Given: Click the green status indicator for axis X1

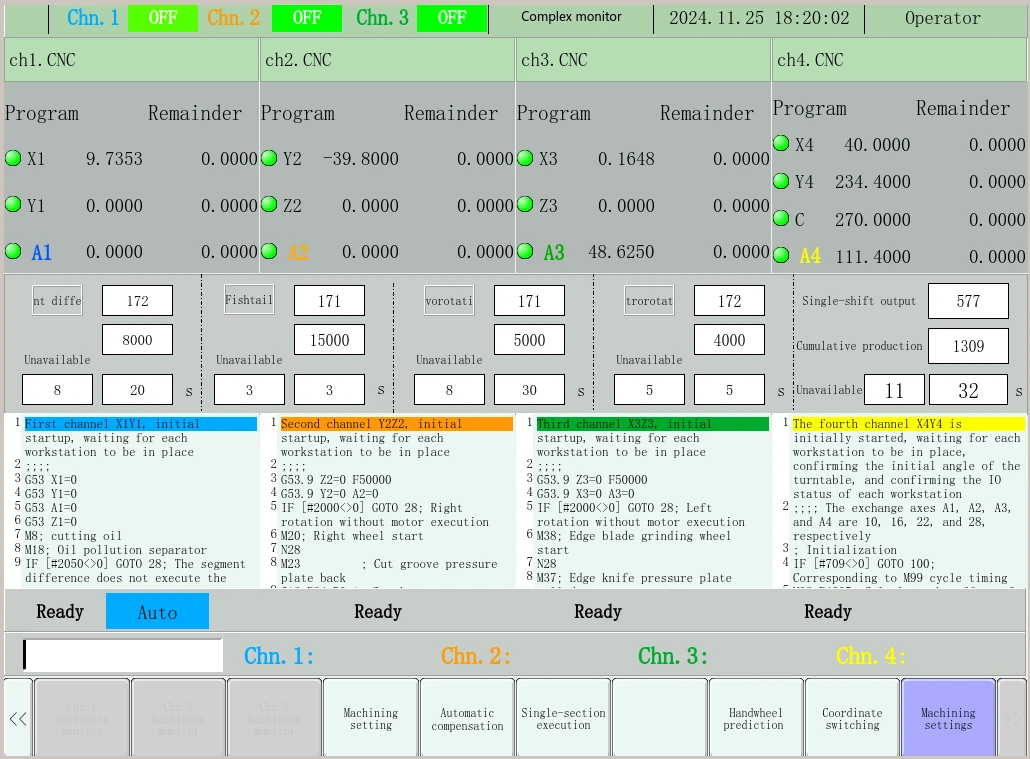Looking at the screenshot, I should coord(13,158).
